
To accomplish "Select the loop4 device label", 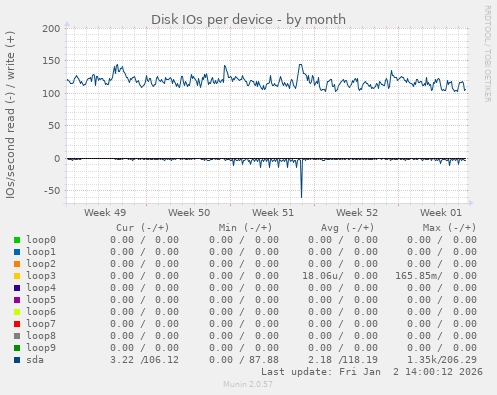I will point(41,288).
